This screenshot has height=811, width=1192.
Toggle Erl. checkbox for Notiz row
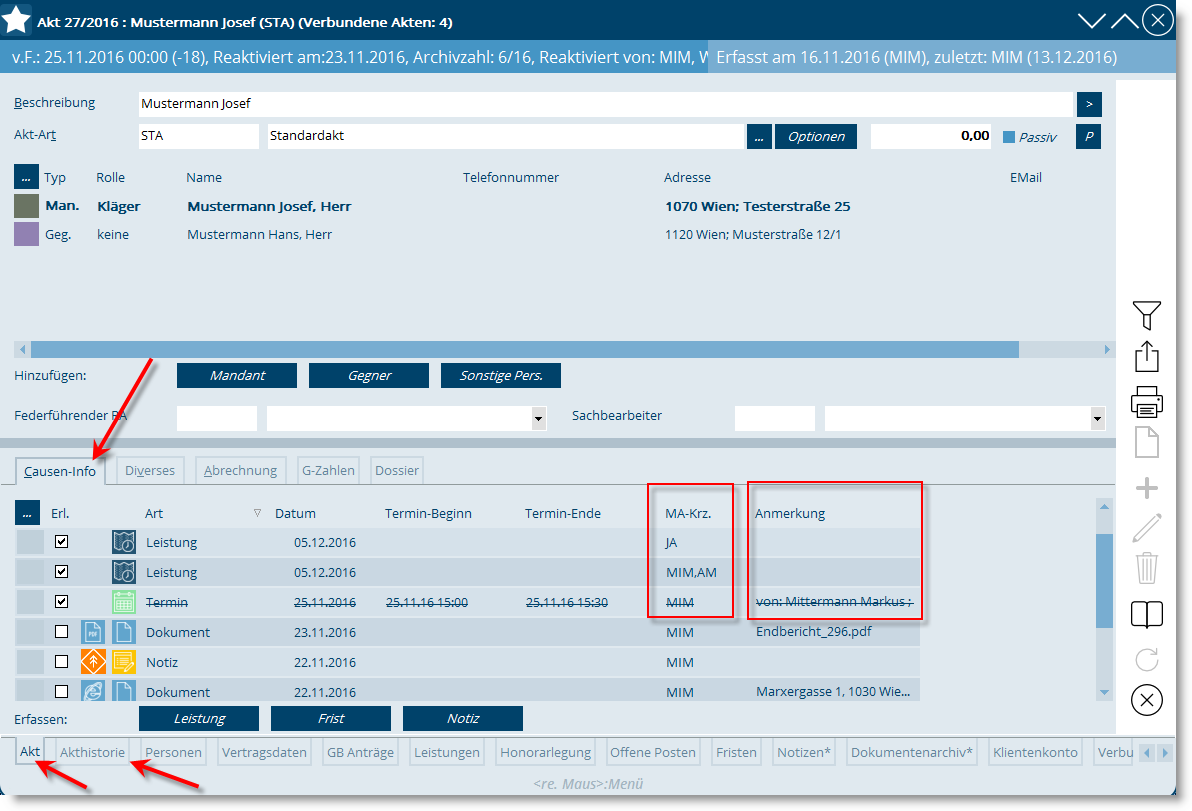62,661
